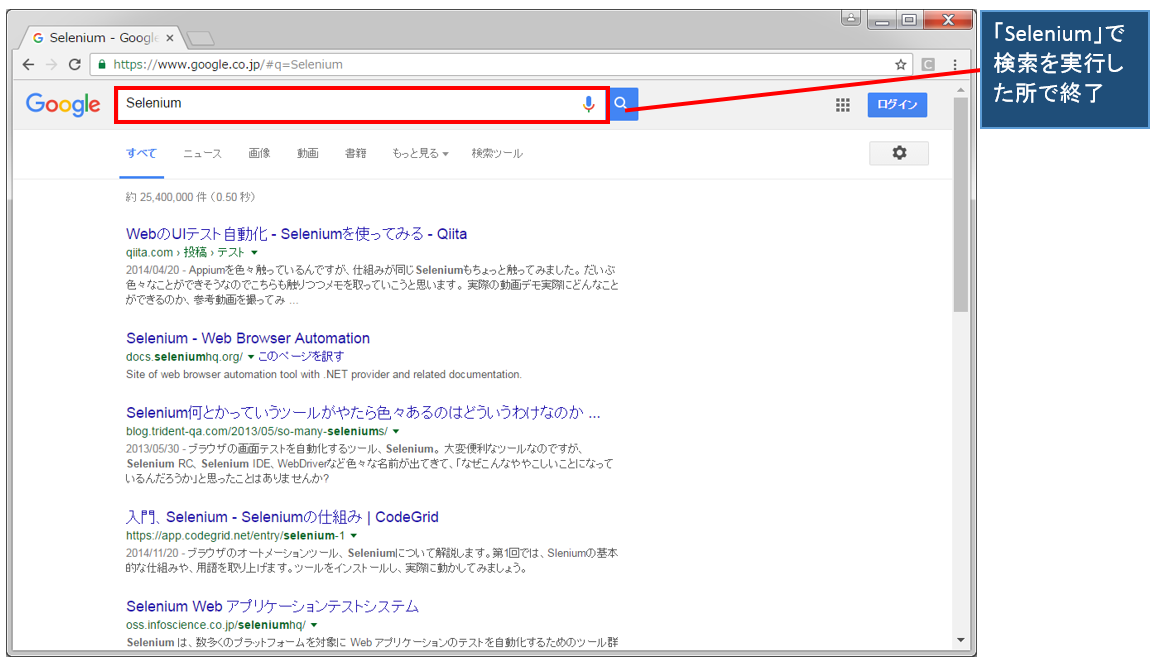This screenshot has height=665, width=1163.
Task: Open the Chrome three-dot menu
Action: [x=955, y=64]
